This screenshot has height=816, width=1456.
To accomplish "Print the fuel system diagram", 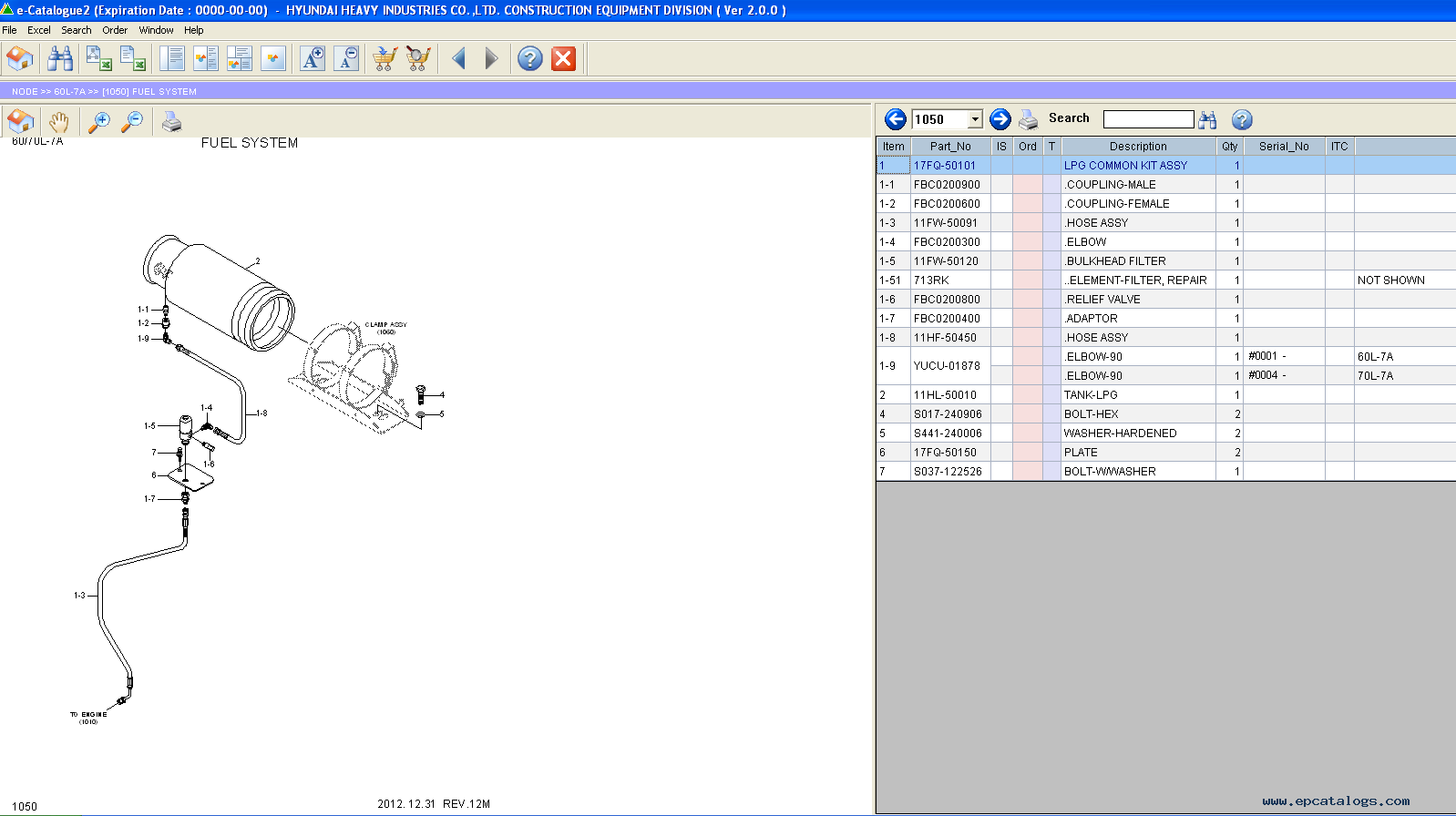I will coord(171,121).
